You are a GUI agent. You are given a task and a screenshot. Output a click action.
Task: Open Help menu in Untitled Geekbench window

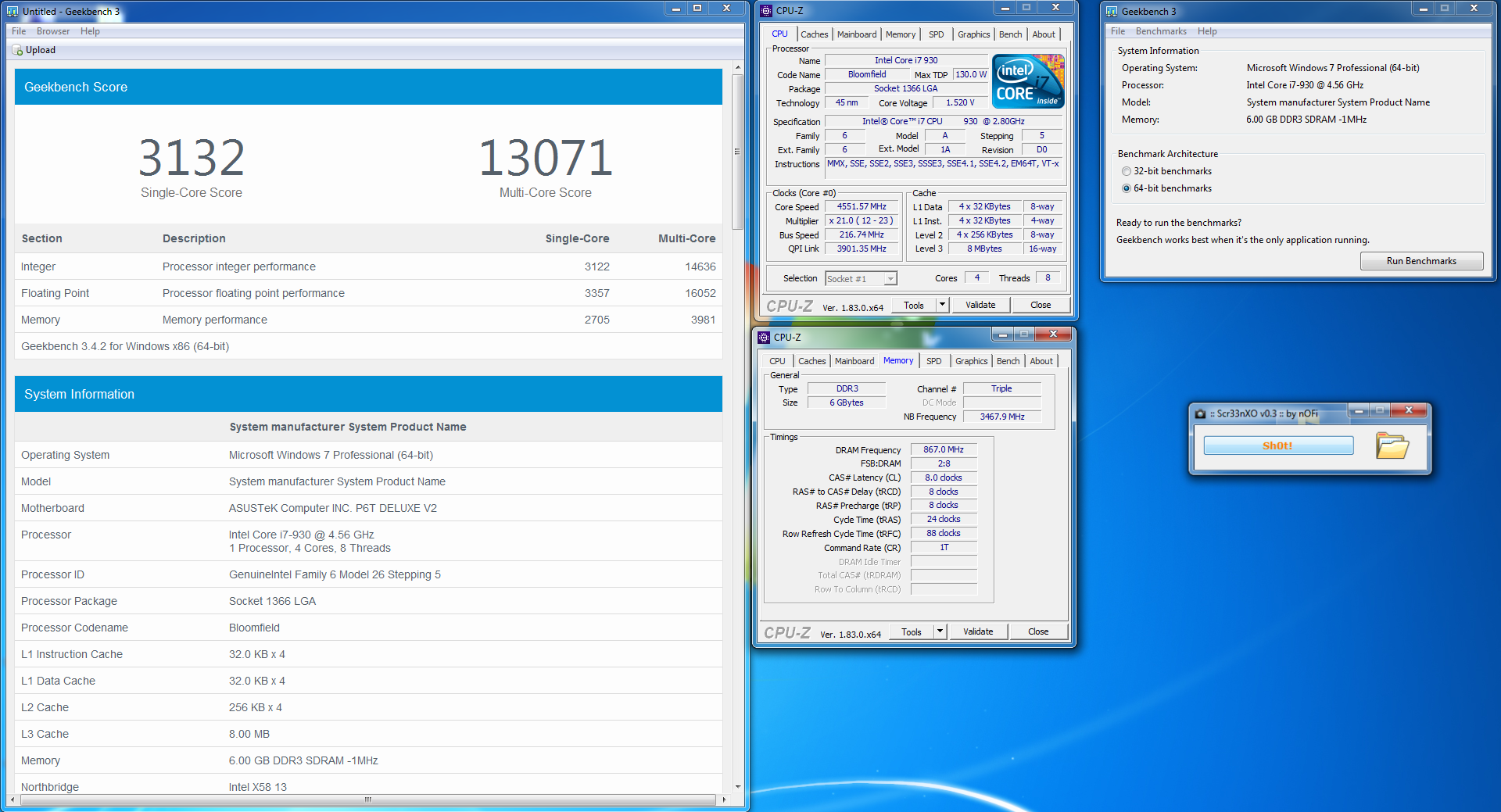(90, 31)
